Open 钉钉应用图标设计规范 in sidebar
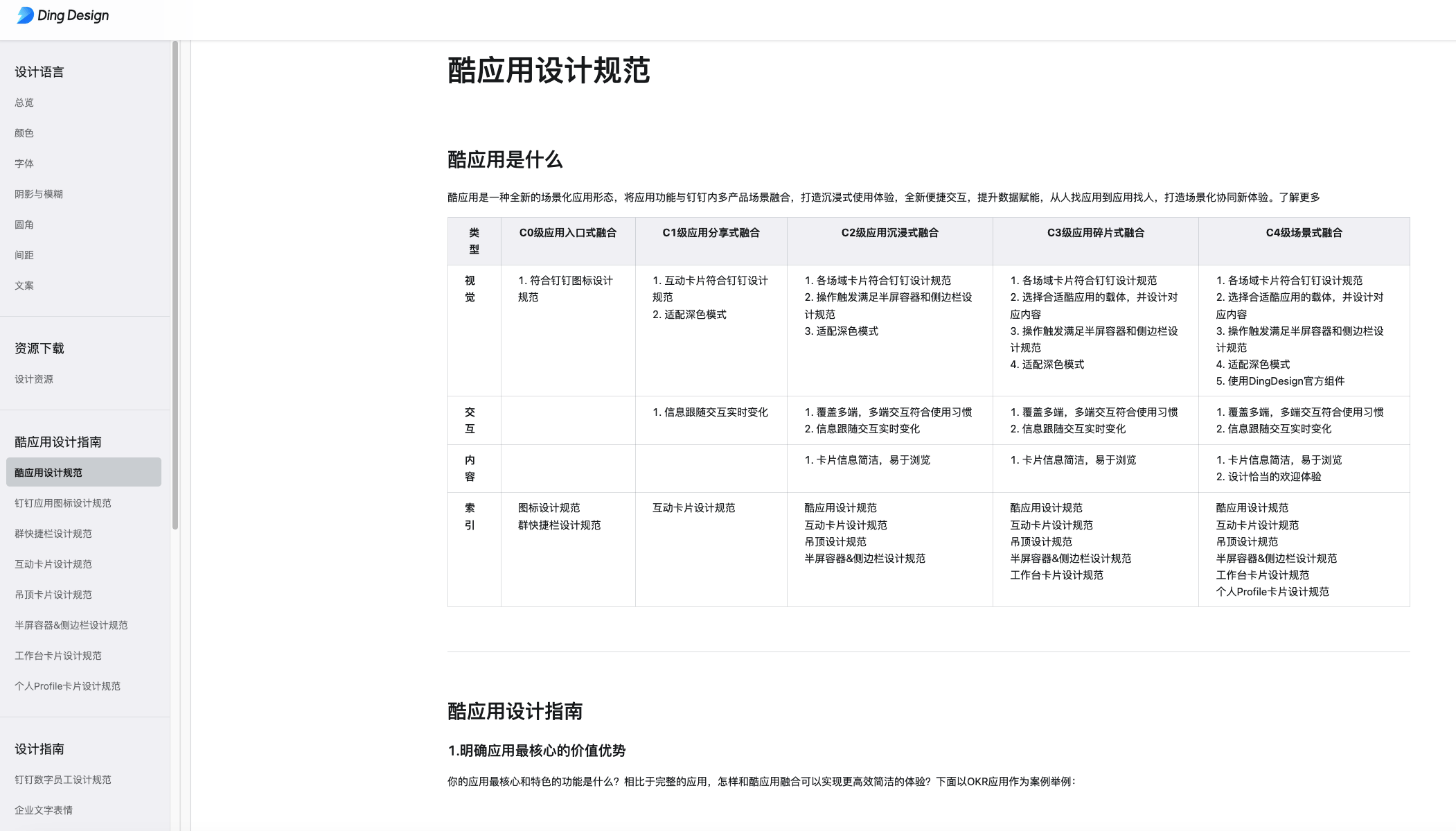Viewport: 1456px width, 831px height. 63,503
